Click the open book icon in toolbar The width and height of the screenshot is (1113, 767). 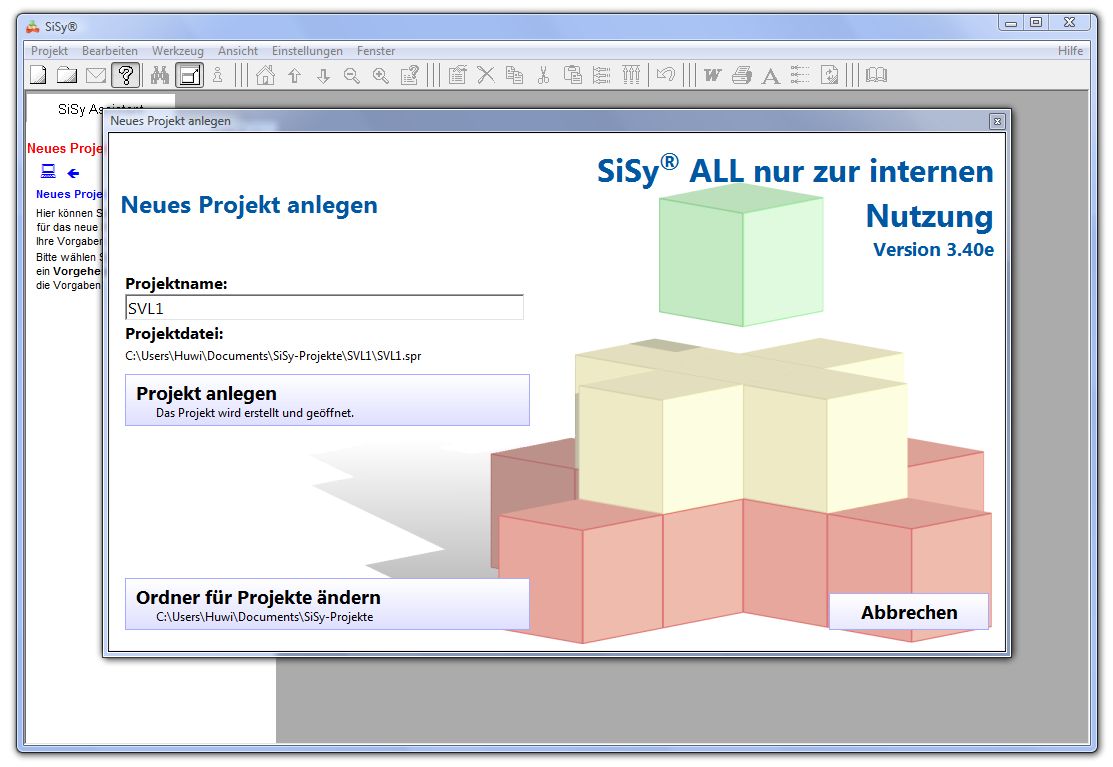click(x=876, y=75)
